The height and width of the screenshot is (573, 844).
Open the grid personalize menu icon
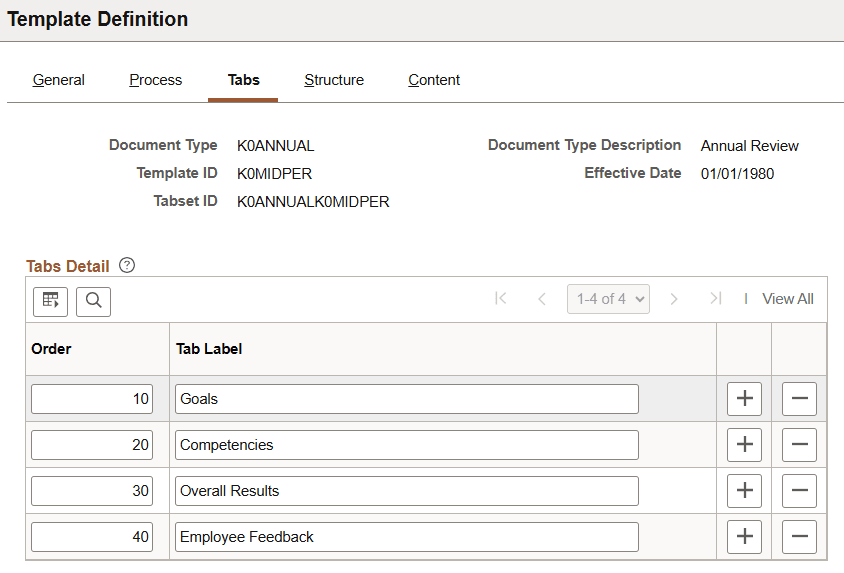coord(50,301)
